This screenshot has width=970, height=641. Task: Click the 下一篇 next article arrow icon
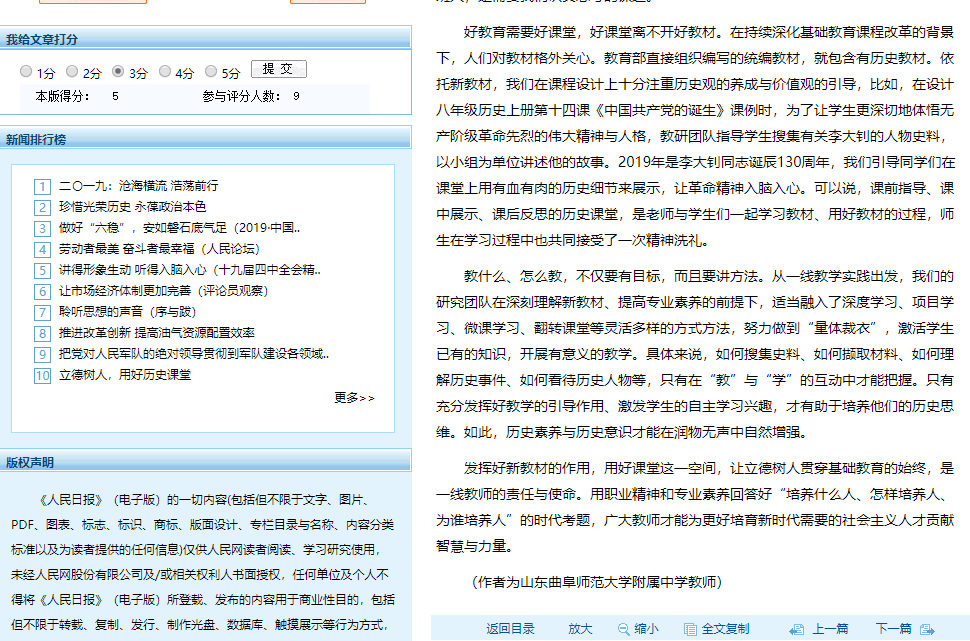click(926, 629)
